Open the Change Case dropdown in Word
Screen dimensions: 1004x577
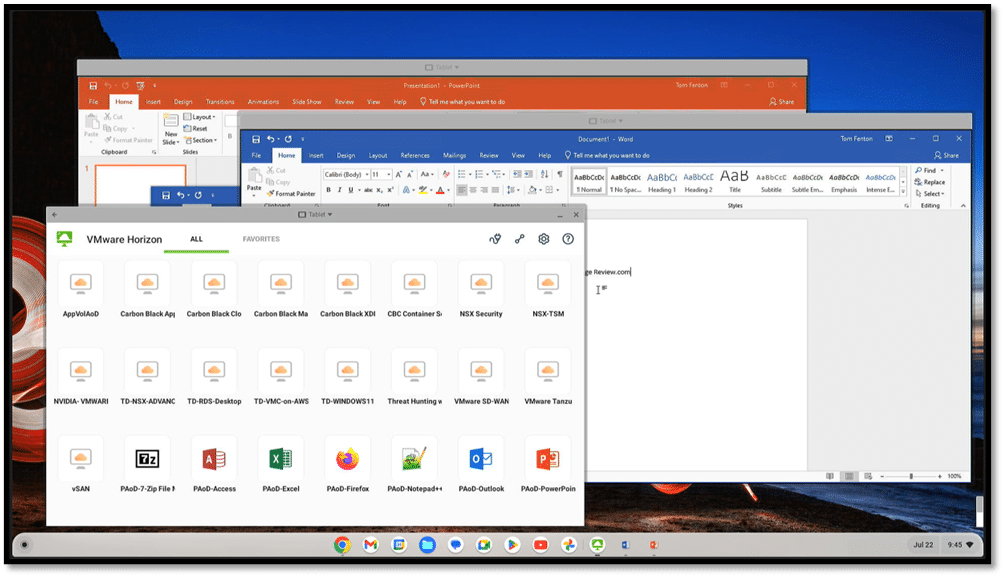[x=426, y=174]
